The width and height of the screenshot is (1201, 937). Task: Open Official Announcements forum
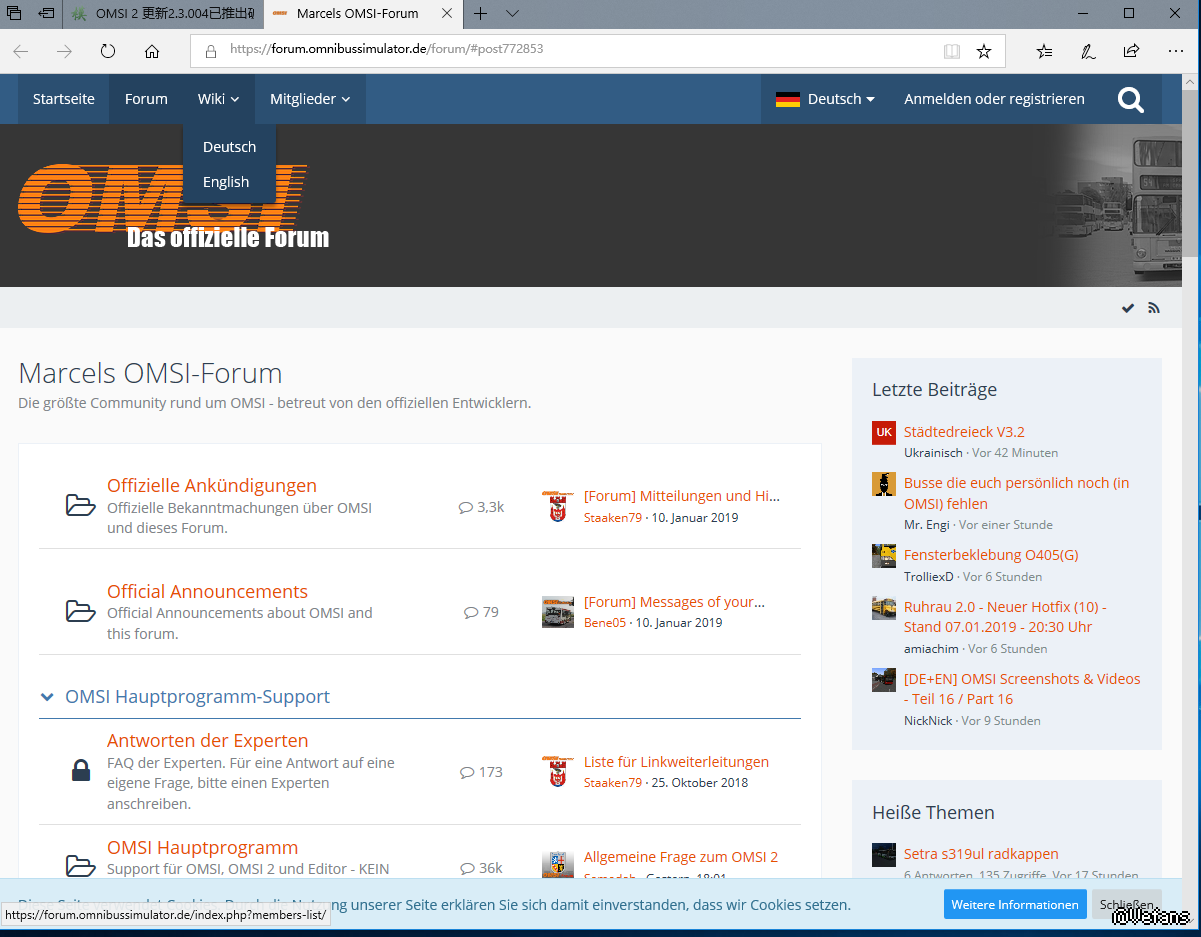[207, 591]
